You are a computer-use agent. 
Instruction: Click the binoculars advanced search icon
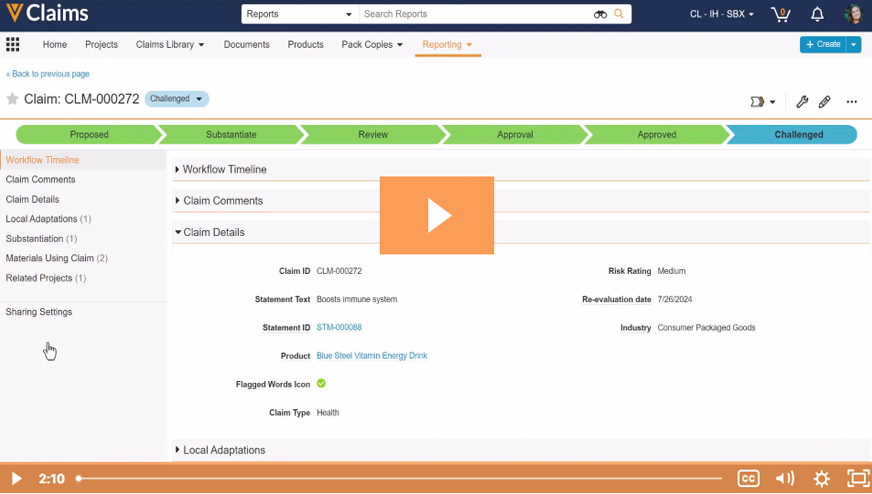point(600,14)
